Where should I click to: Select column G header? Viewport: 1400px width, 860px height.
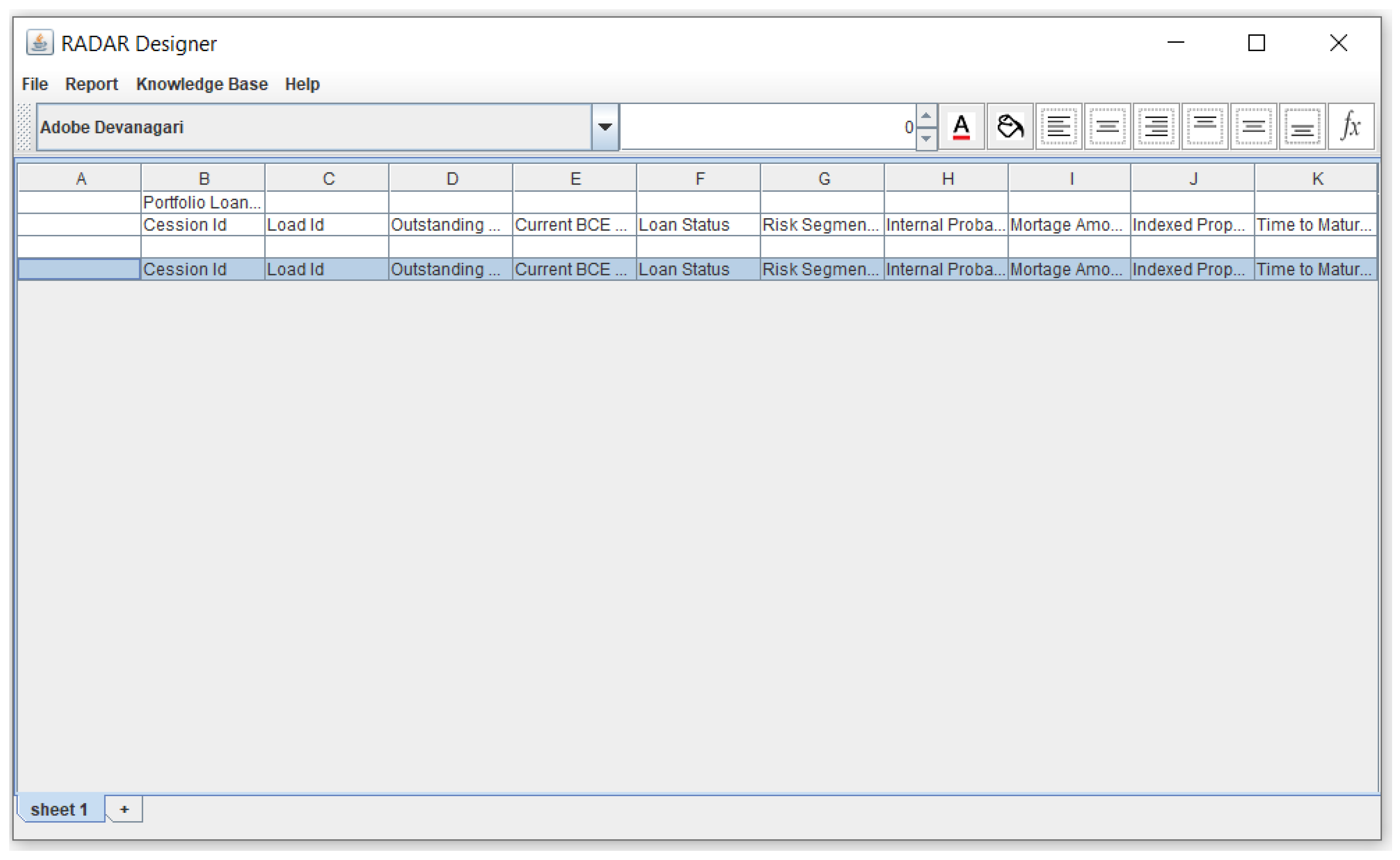(824, 179)
